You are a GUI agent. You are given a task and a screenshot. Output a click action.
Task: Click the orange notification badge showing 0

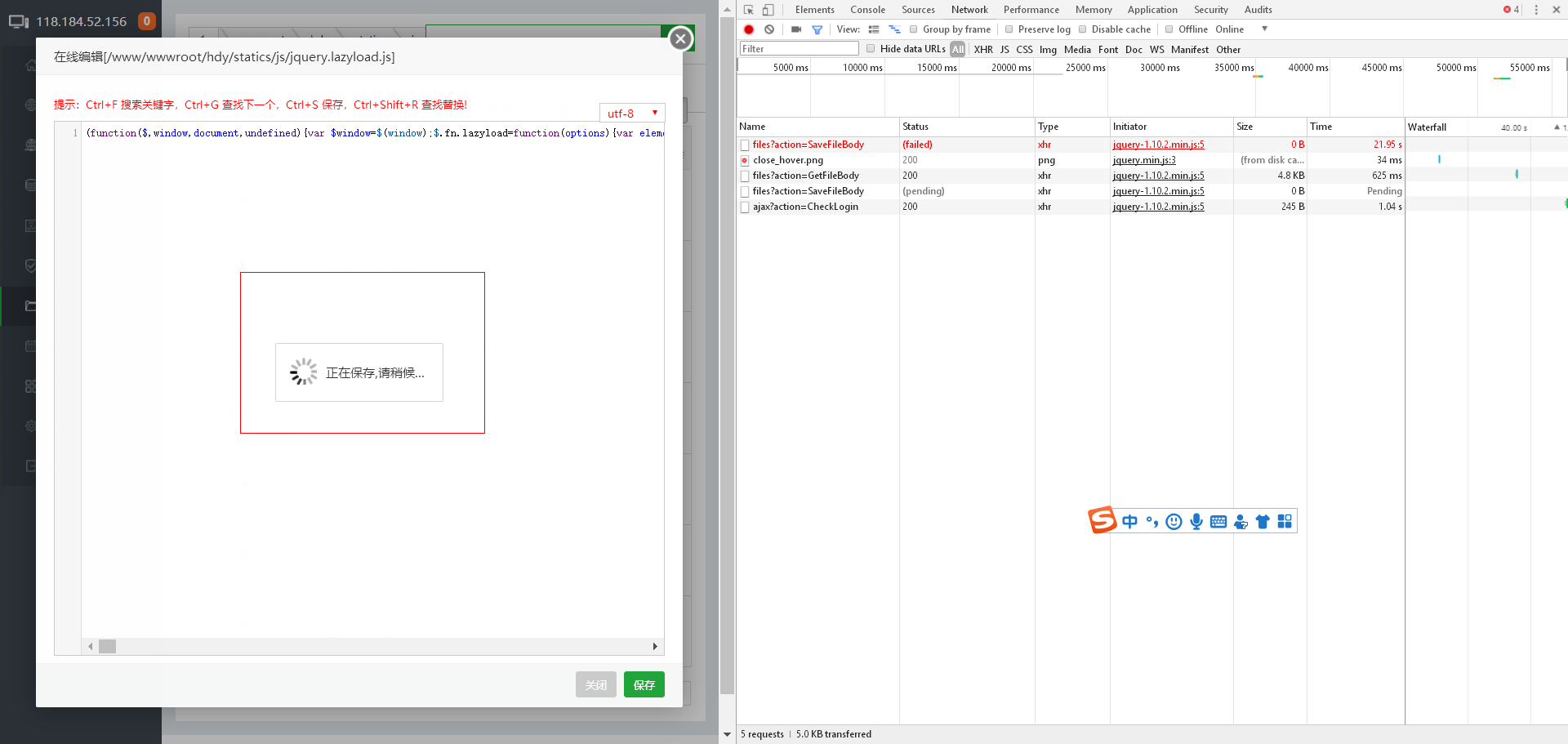pos(147,21)
